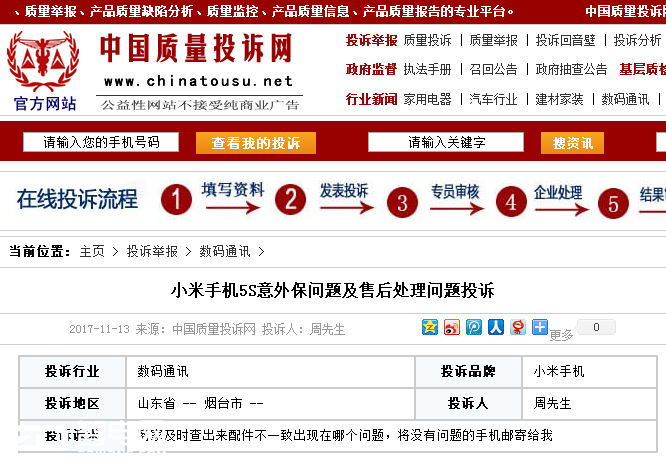Viewport: 666px width, 465px height.
Task: Open 政府抽查公告 menu item
Action: (571, 69)
